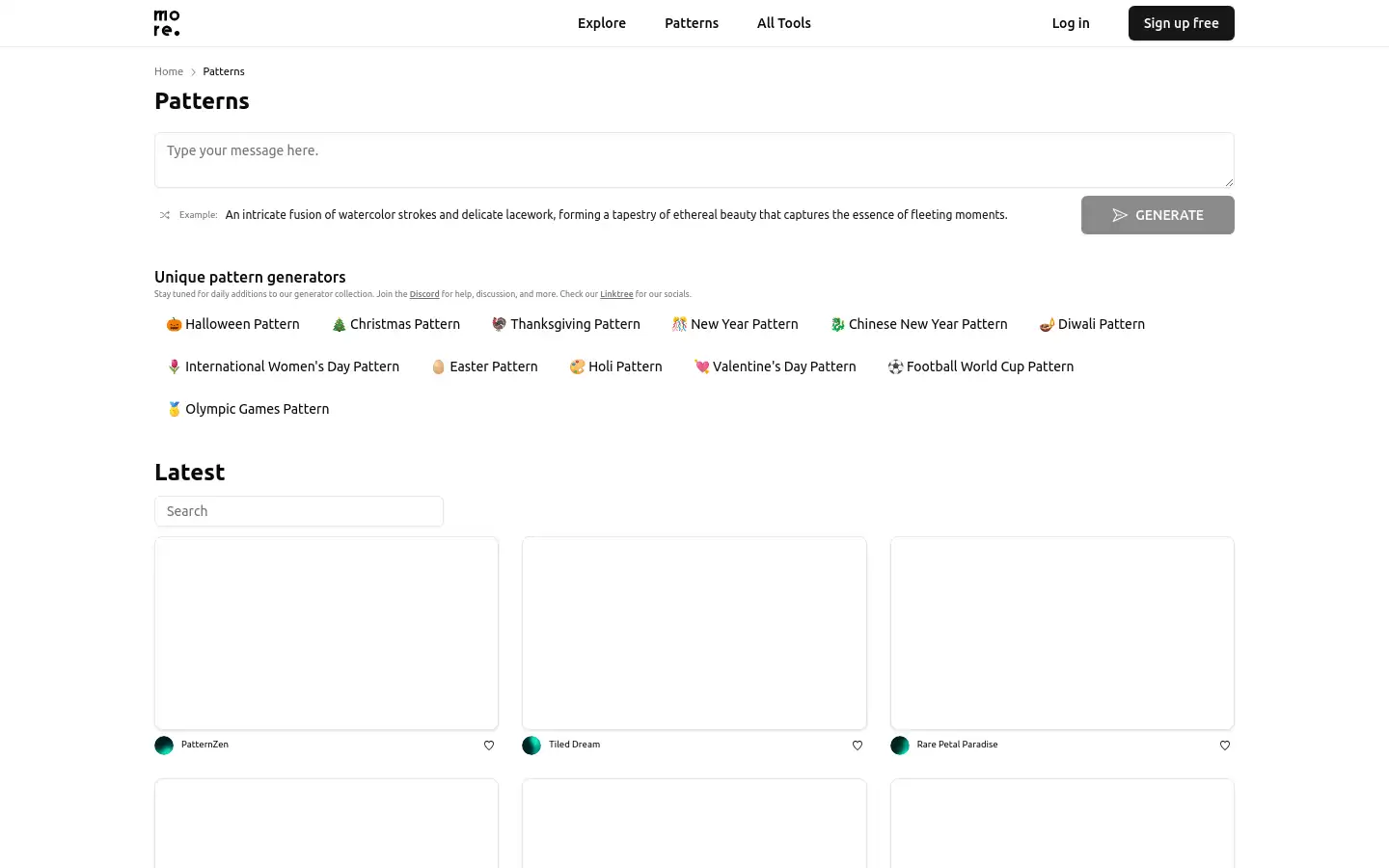This screenshot has height=868, width=1389.
Task: Click the Log in link
Action: (1071, 23)
